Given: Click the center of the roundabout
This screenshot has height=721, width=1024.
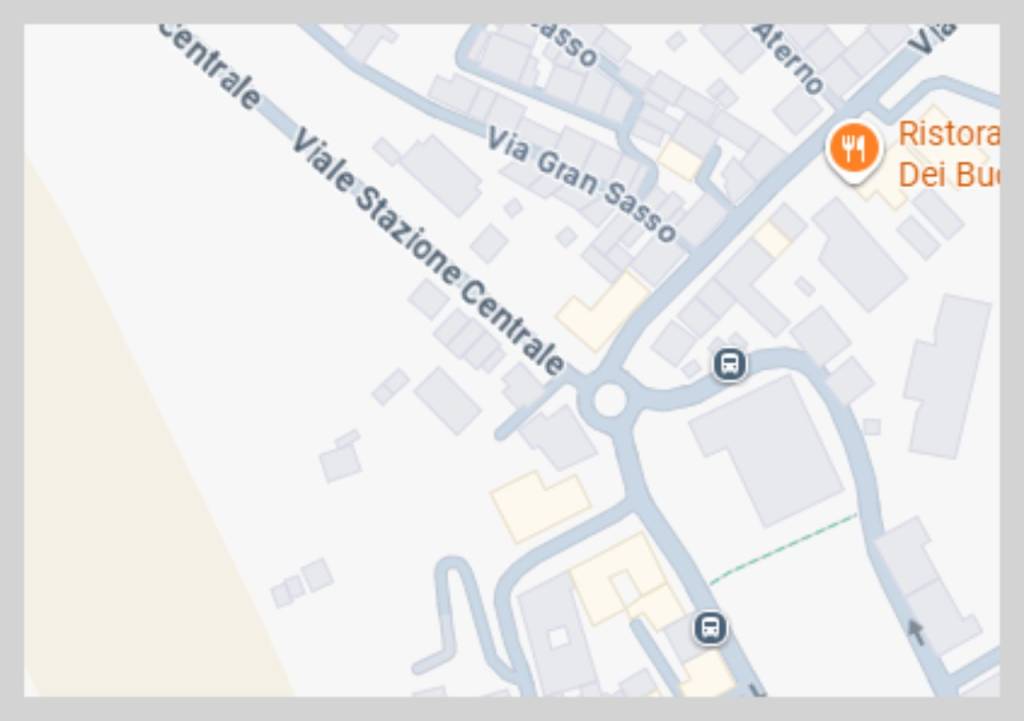Looking at the screenshot, I should click(610, 400).
